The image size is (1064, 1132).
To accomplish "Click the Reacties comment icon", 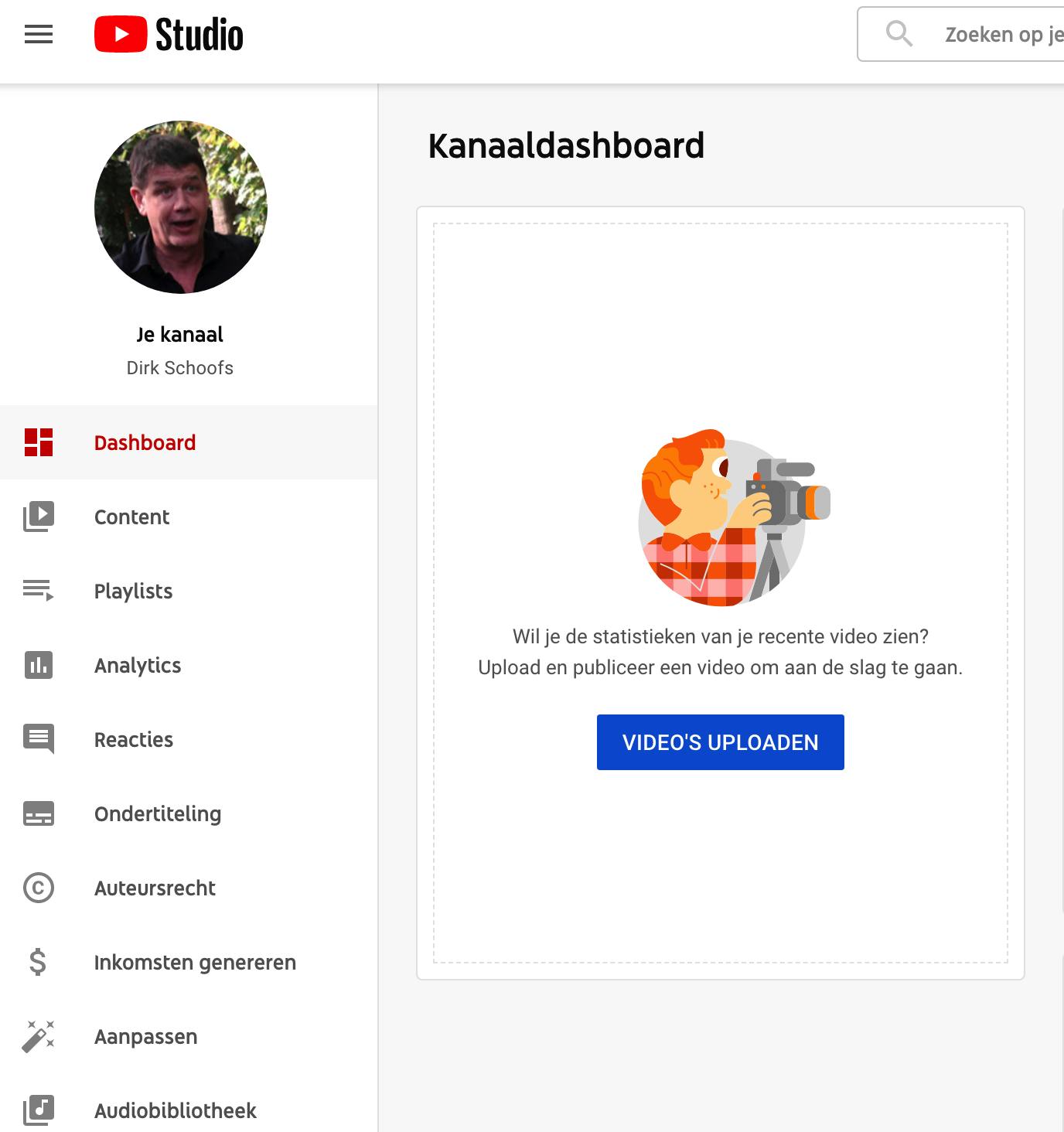I will 39,739.
